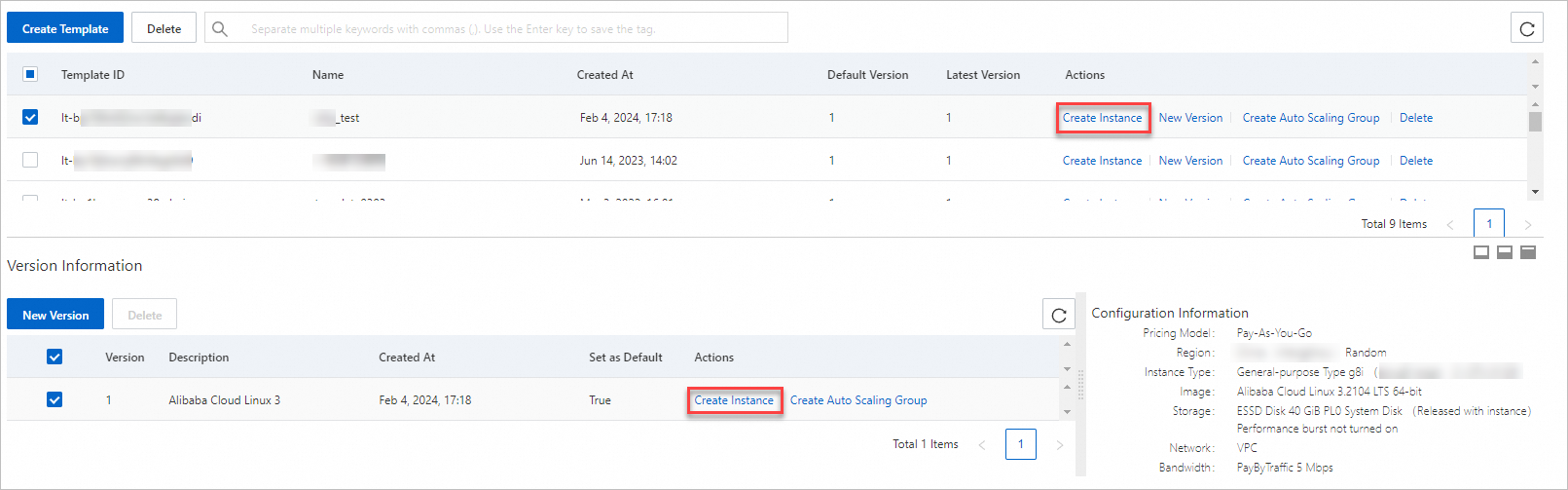
Task: Select the half-split panel layout icon
Action: [1504, 252]
